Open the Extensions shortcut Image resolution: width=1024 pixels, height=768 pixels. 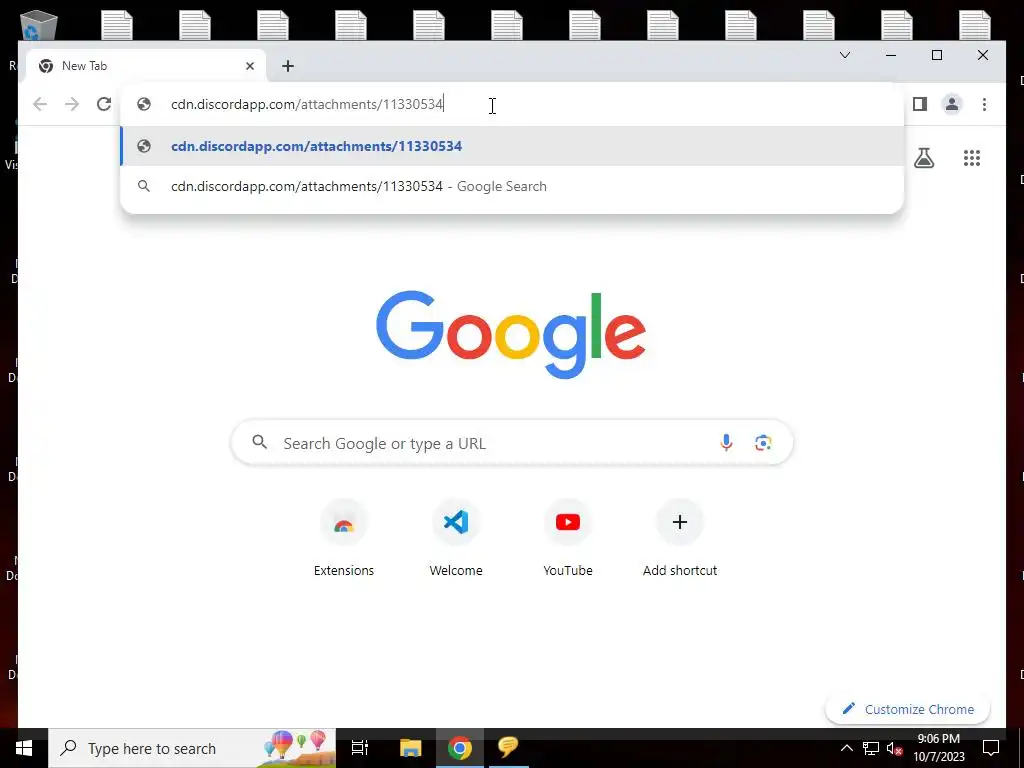pos(344,537)
